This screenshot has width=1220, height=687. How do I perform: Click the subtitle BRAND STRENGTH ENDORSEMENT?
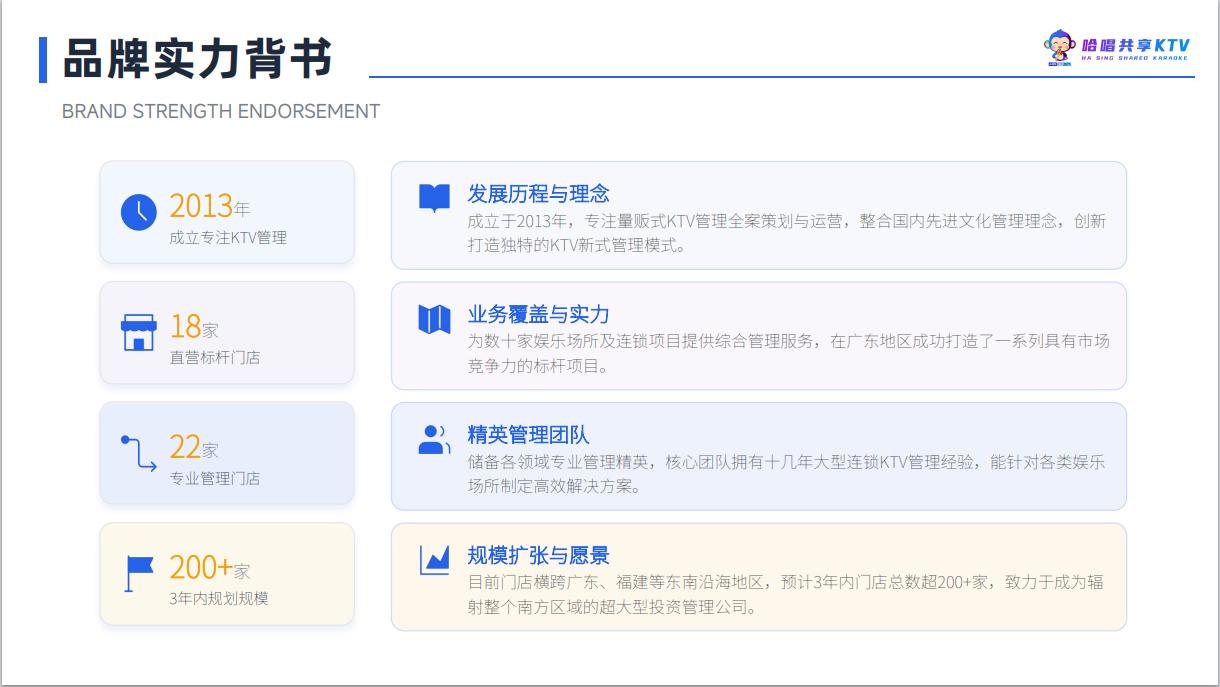point(221,111)
